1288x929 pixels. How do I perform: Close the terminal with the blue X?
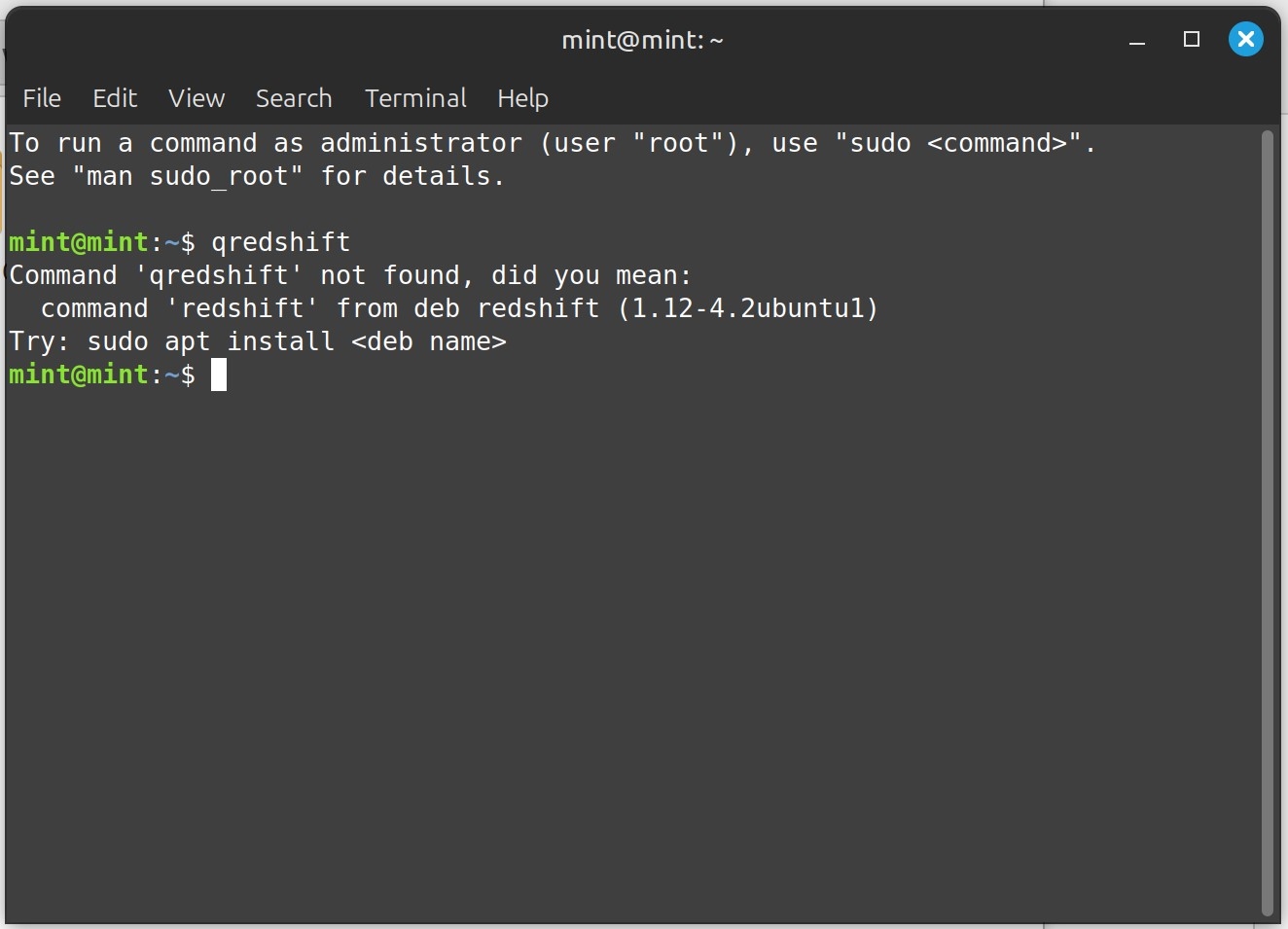(1245, 39)
